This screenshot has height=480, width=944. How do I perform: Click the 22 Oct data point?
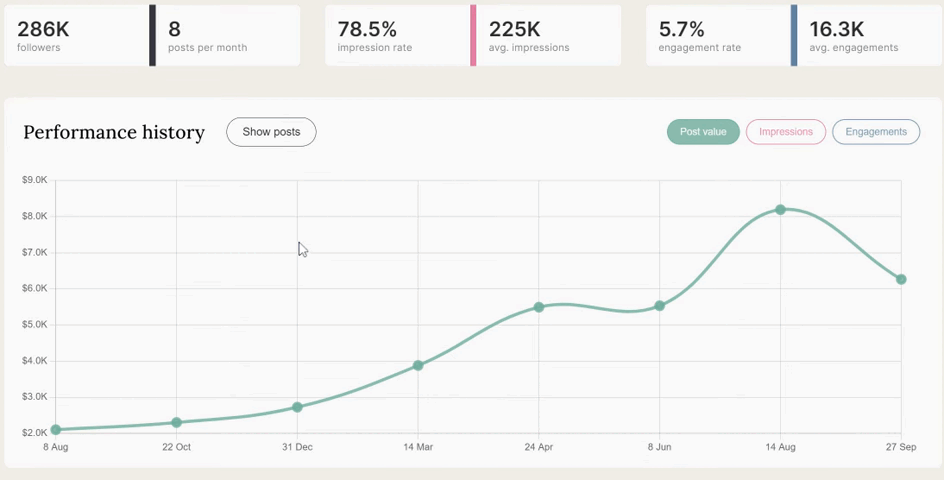pyautogui.click(x=177, y=423)
